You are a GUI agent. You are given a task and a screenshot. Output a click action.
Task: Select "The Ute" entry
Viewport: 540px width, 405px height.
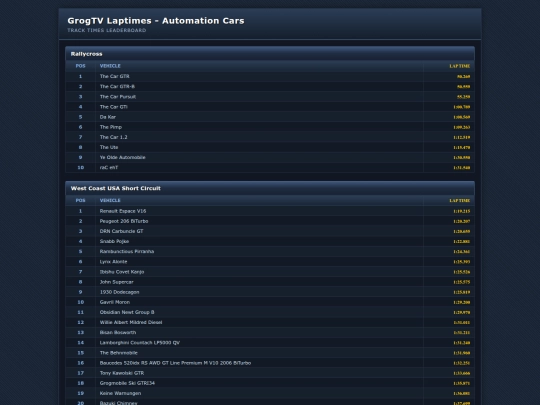pyautogui.click(x=109, y=147)
